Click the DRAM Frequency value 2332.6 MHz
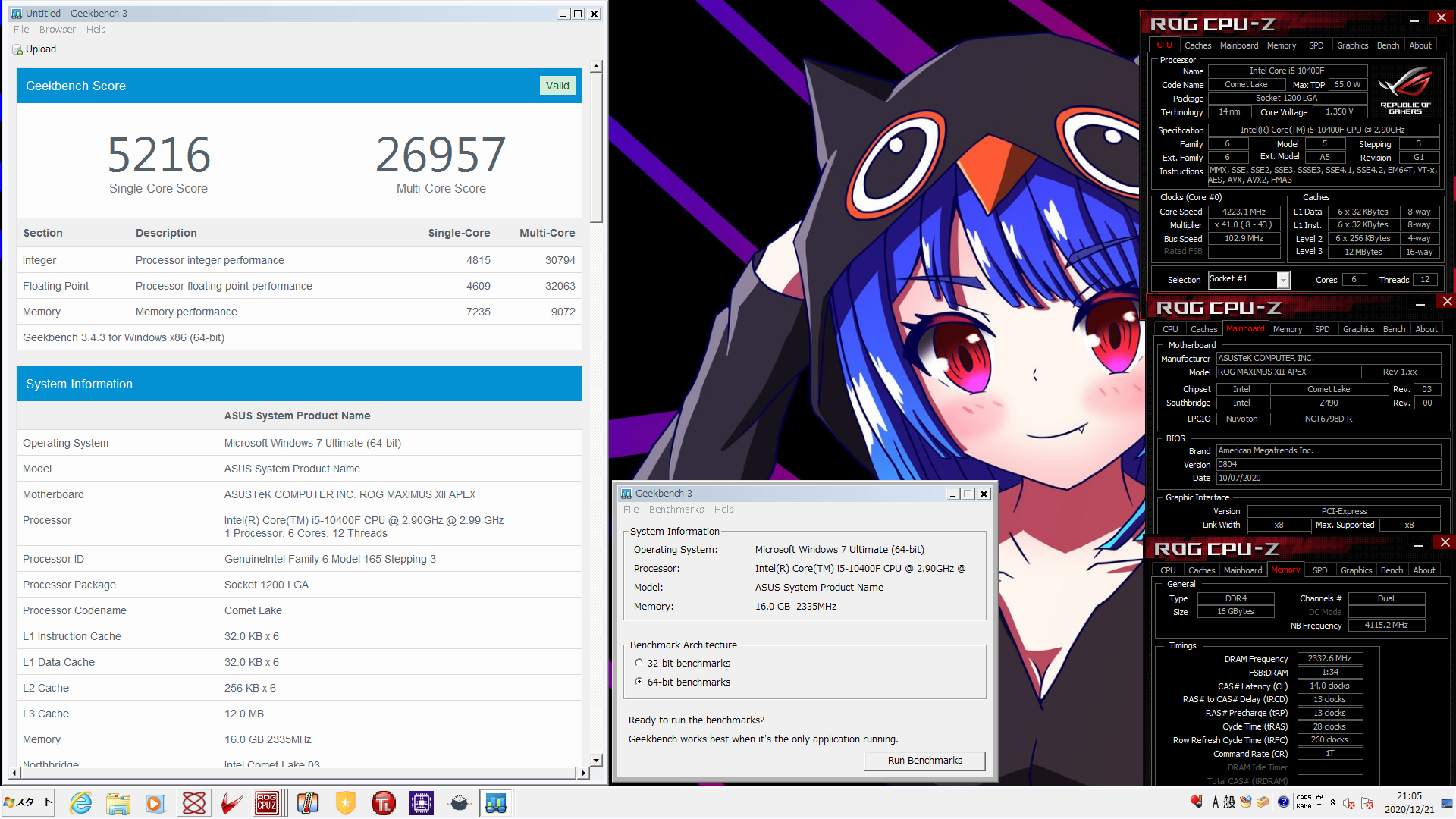This screenshot has width=1456, height=819. click(x=1330, y=659)
